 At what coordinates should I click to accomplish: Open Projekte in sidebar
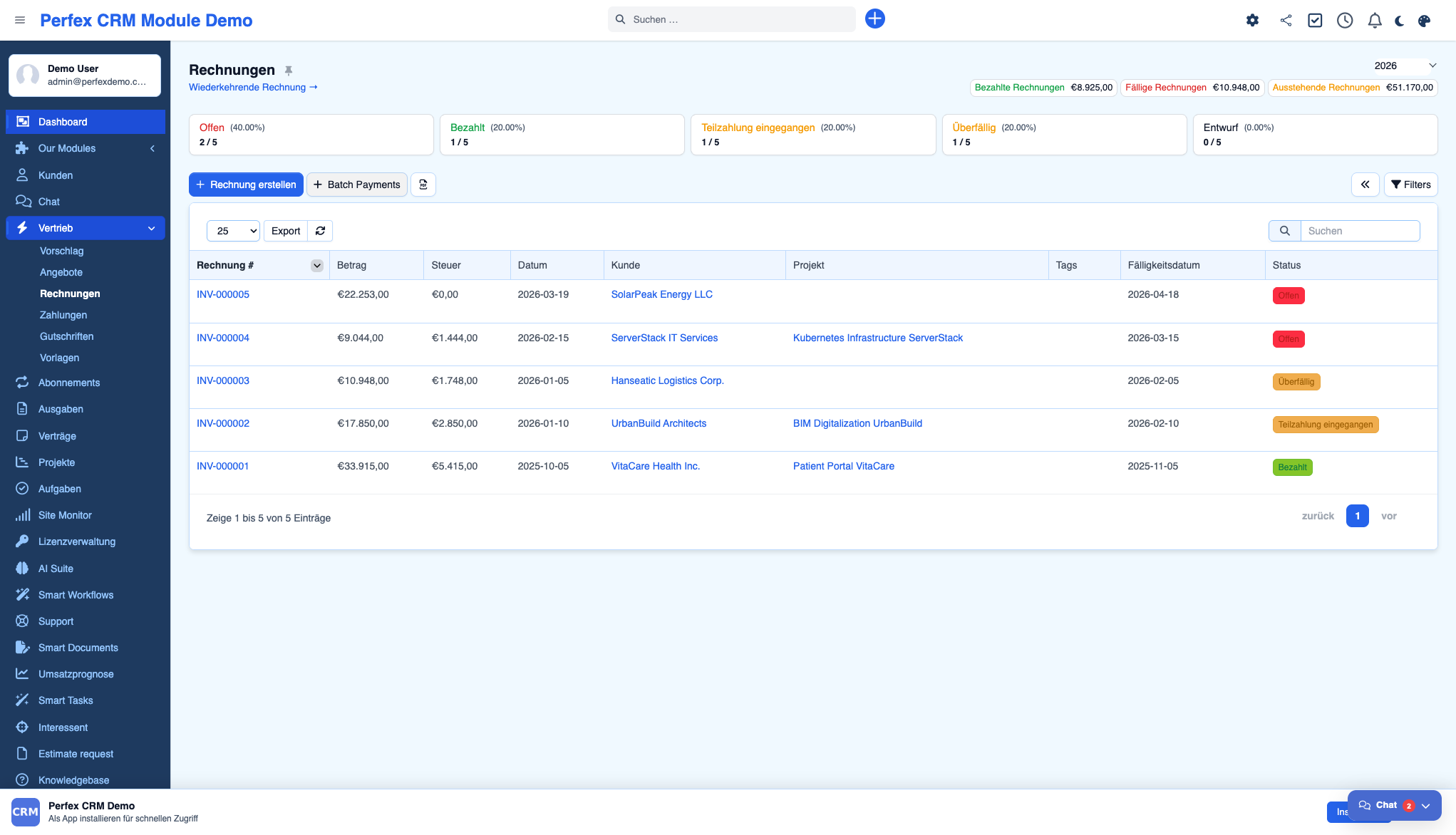pos(56,462)
